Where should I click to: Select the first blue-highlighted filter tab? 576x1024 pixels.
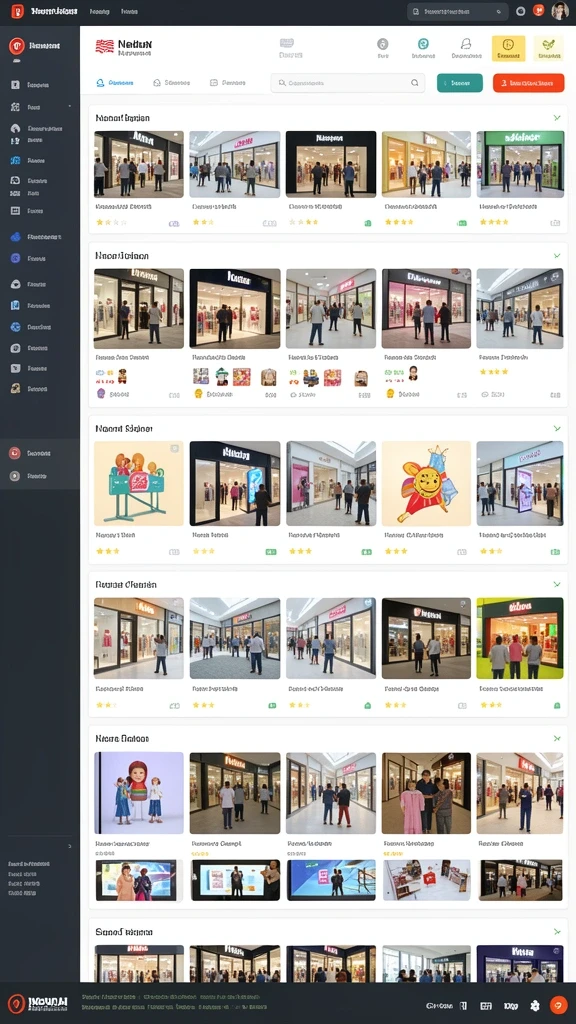(115, 83)
